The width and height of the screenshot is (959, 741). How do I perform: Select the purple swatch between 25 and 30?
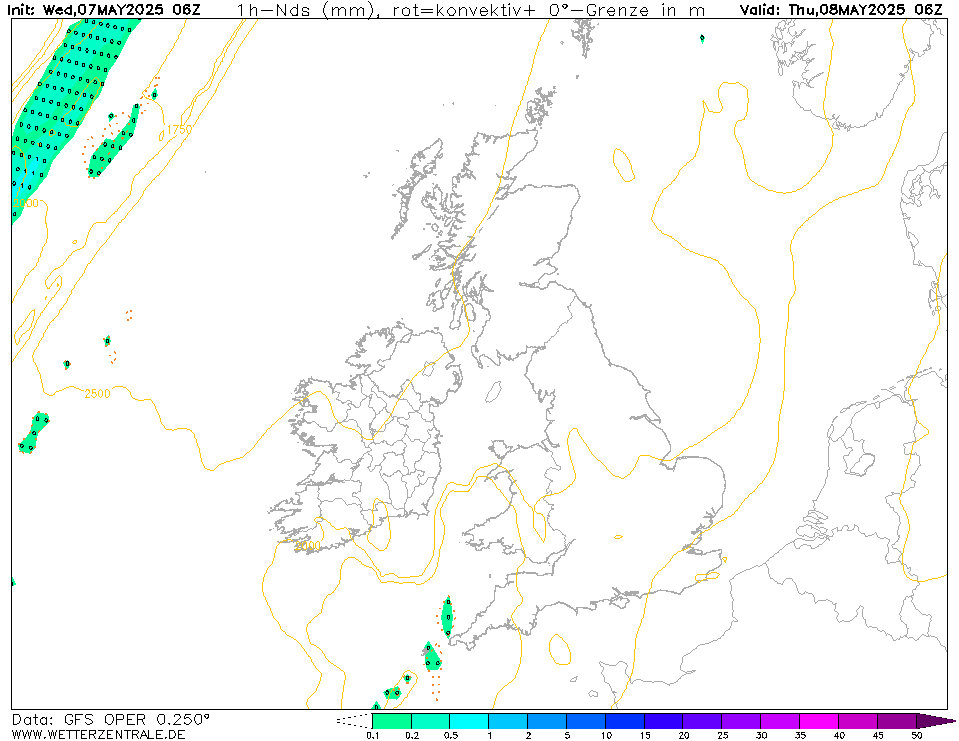point(741,721)
